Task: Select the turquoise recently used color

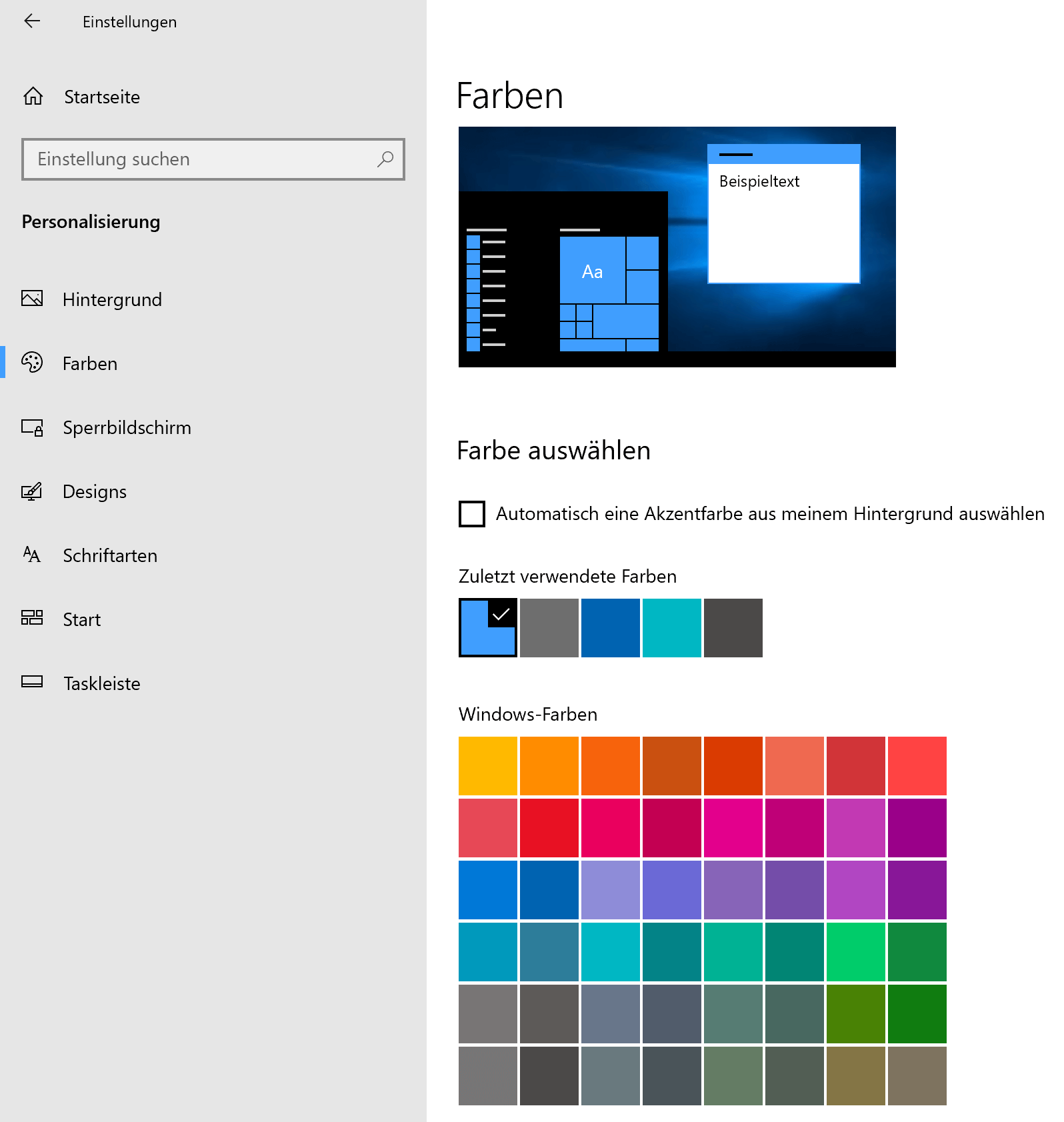Action: click(672, 628)
